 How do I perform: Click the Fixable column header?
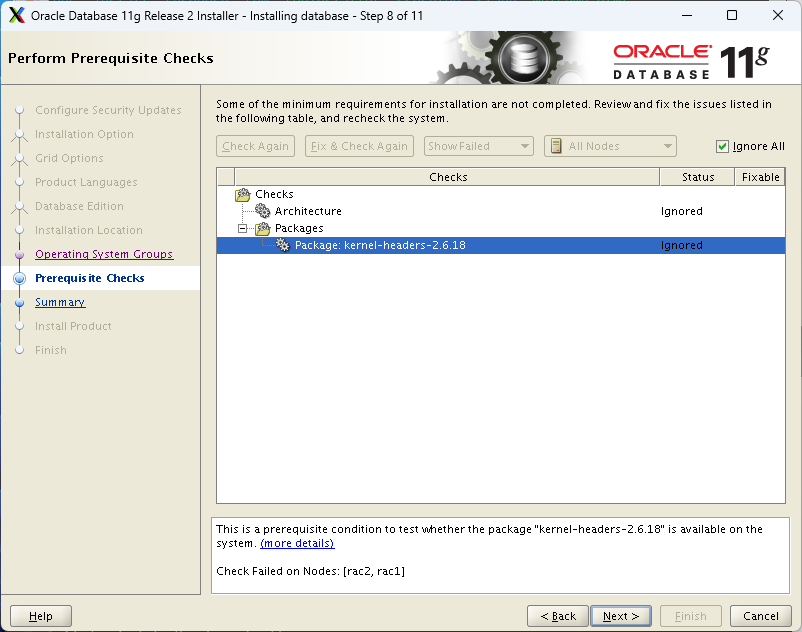(760, 177)
